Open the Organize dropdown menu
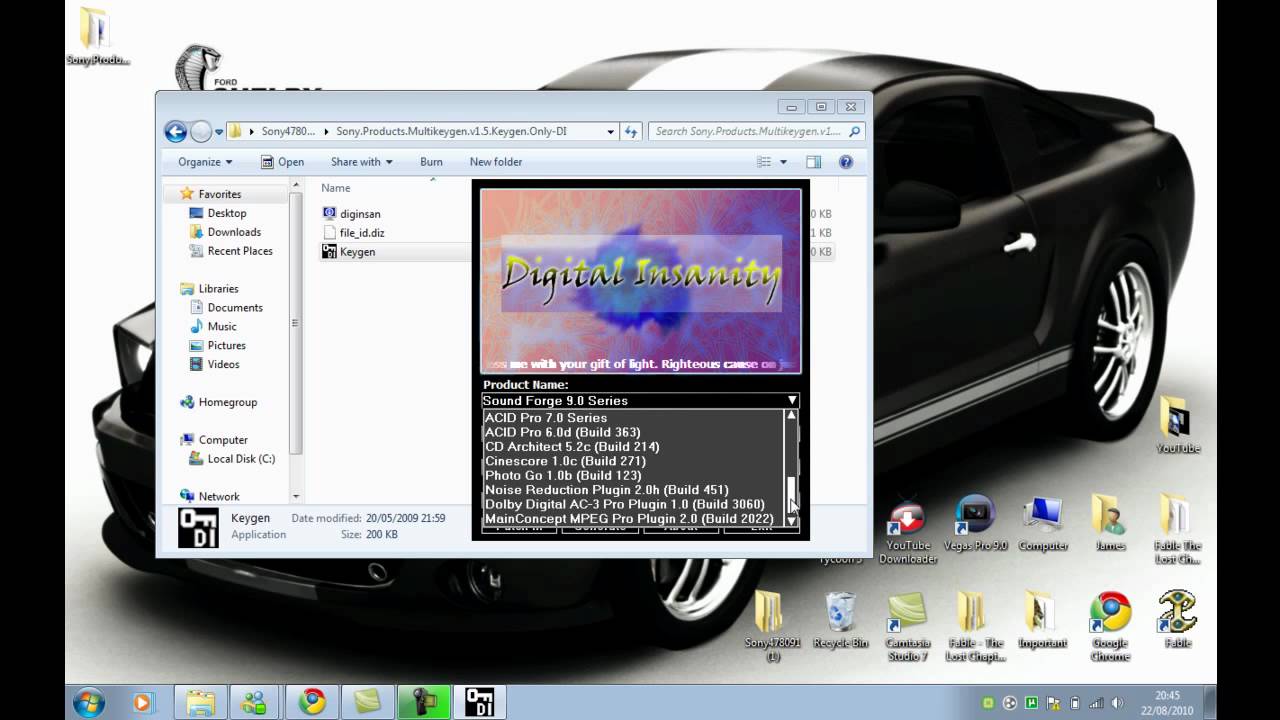The image size is (1280, 720). point(205,162)
